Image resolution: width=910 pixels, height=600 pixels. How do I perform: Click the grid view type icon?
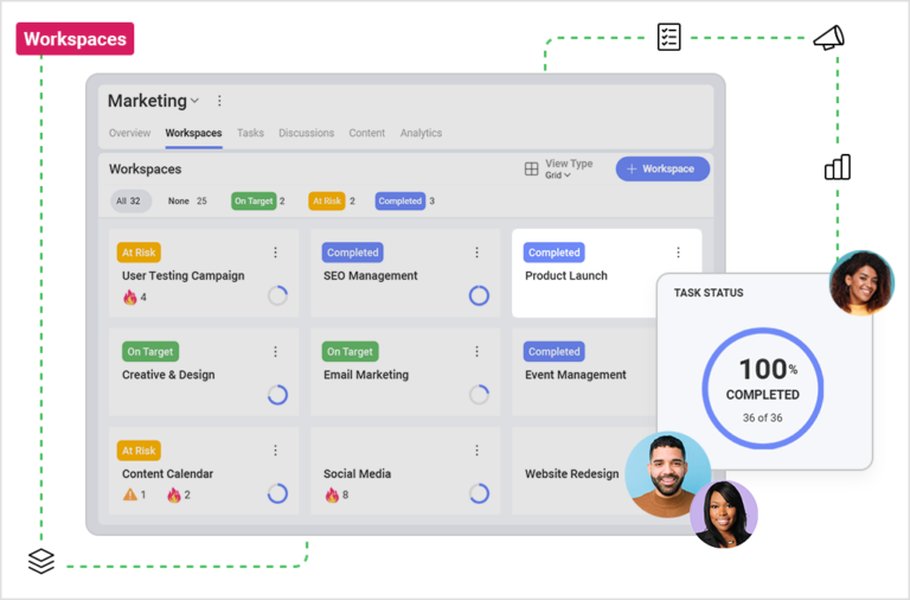pos(531,169)
